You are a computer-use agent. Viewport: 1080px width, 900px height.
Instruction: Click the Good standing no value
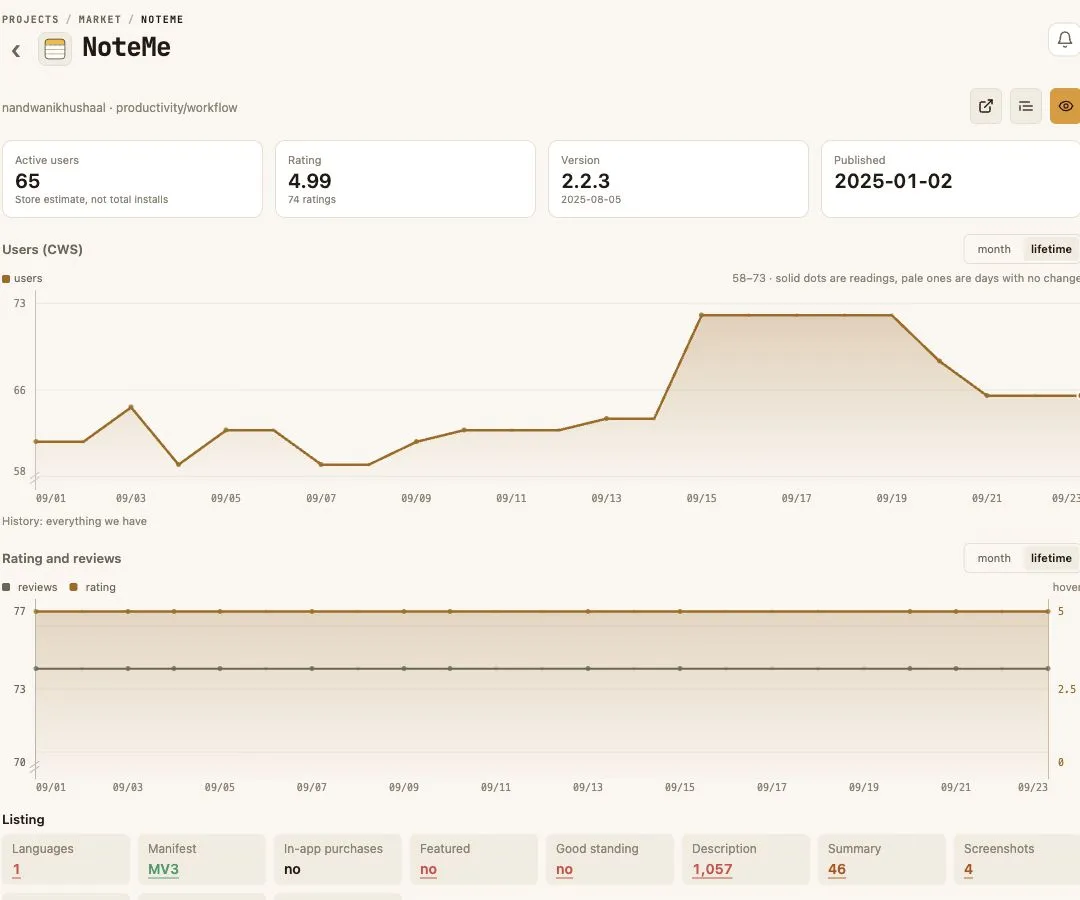tap(564, 870)
